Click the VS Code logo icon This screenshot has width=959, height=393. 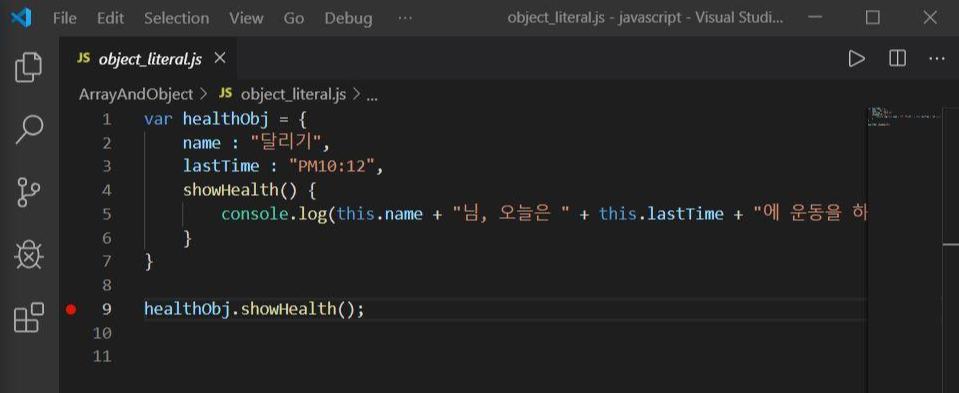tap(21, 18)
